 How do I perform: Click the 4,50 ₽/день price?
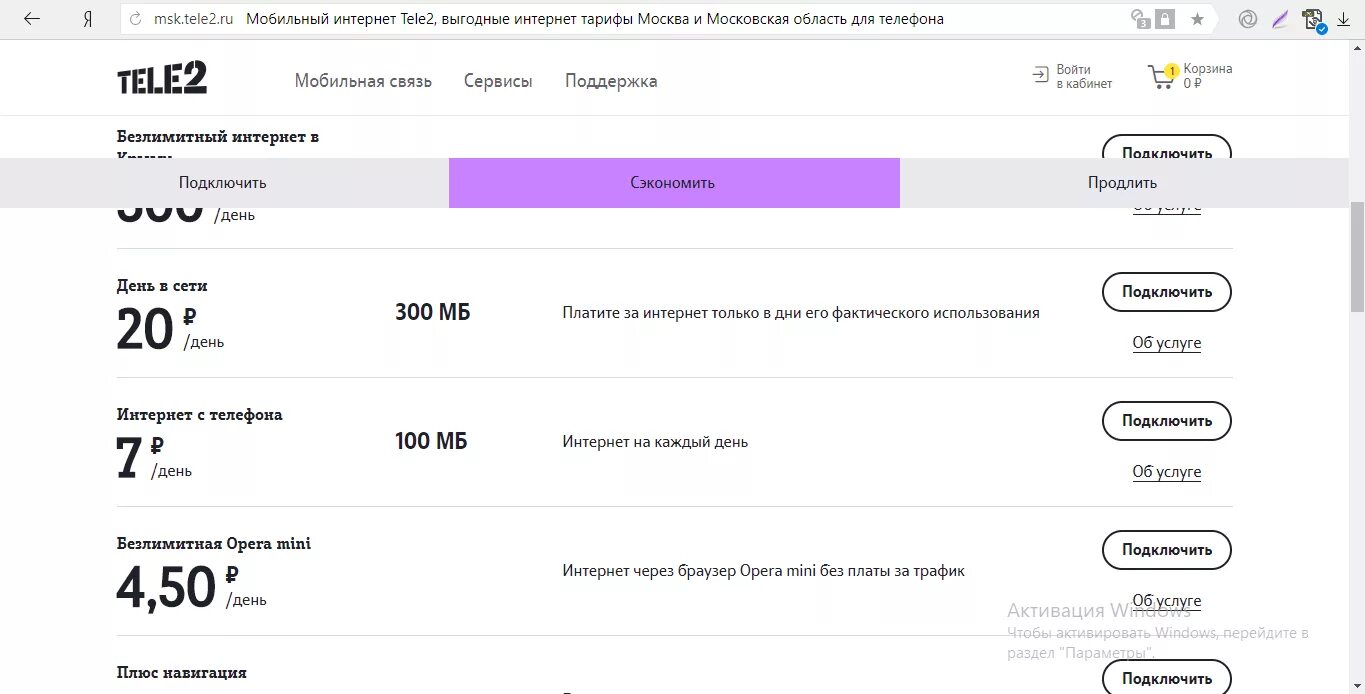pyautogui.click(x=192, y=587)
